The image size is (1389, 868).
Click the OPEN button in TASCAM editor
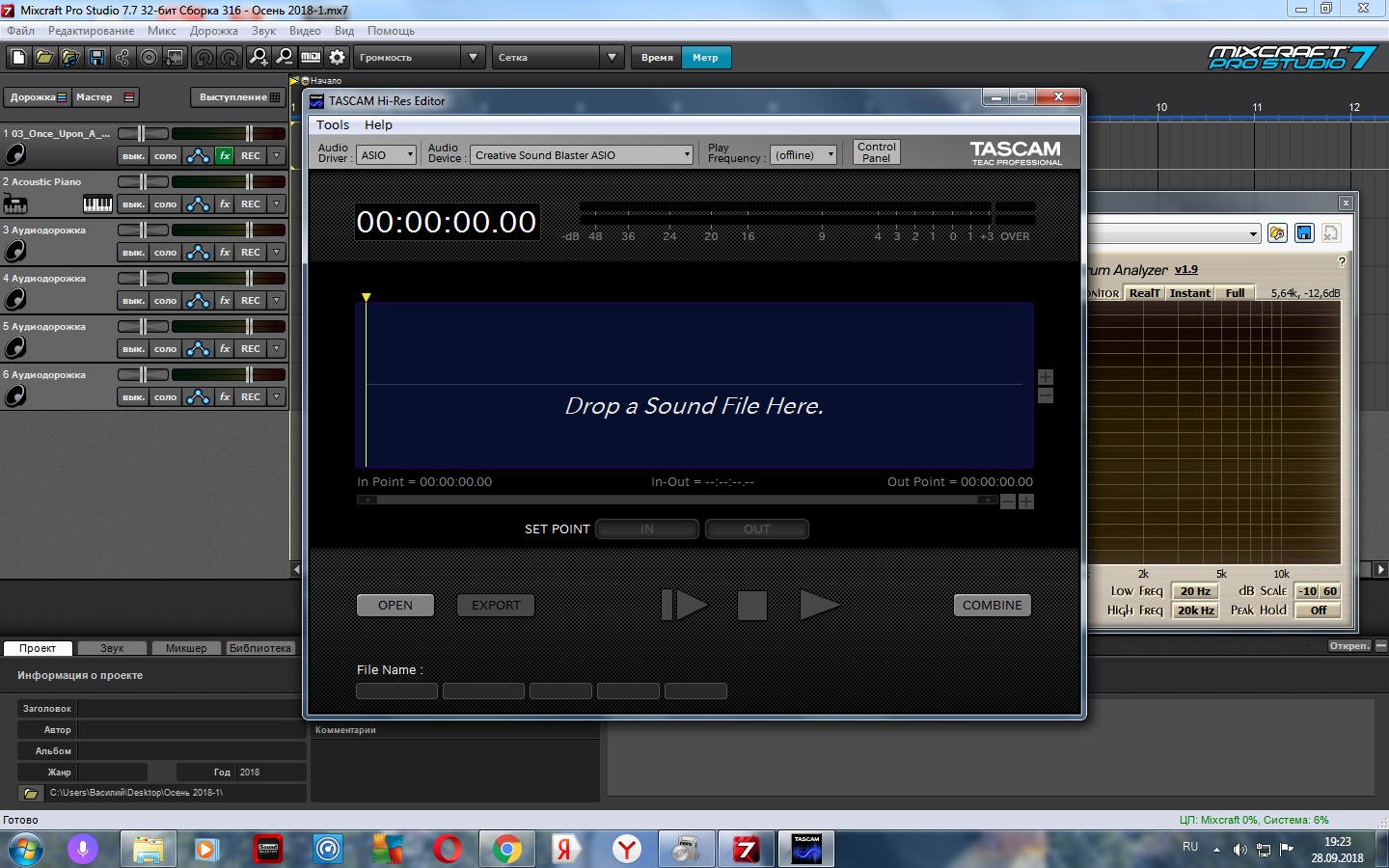[x=395, y=606]
